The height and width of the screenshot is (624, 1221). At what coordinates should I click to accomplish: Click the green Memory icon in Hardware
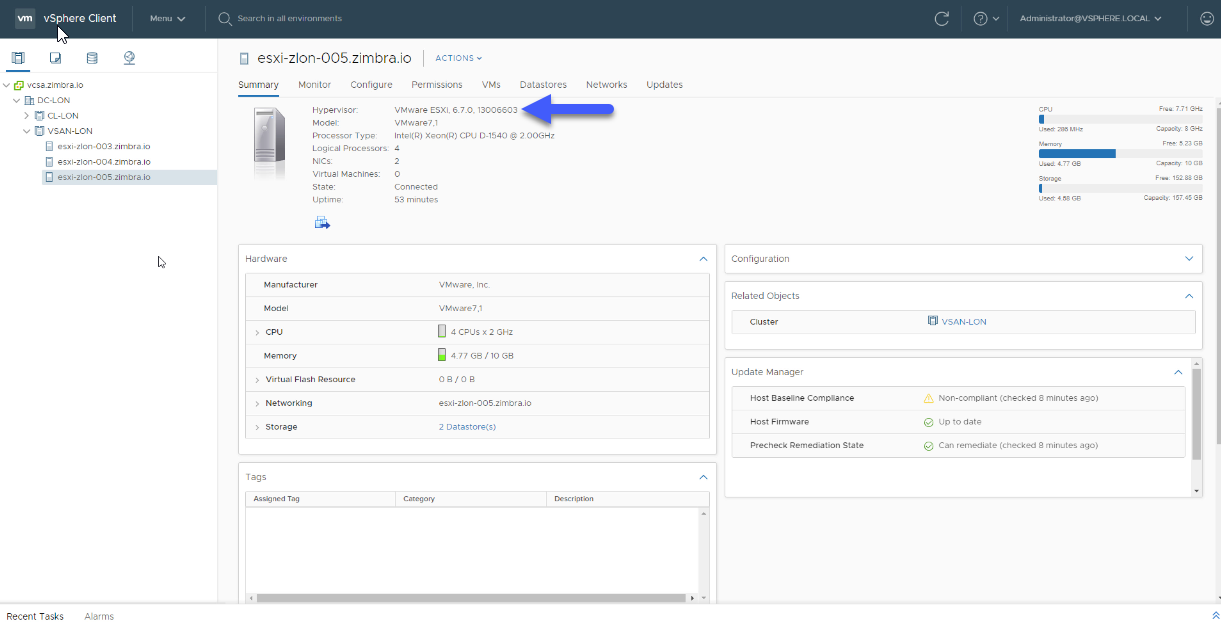[x=442, y=355]
